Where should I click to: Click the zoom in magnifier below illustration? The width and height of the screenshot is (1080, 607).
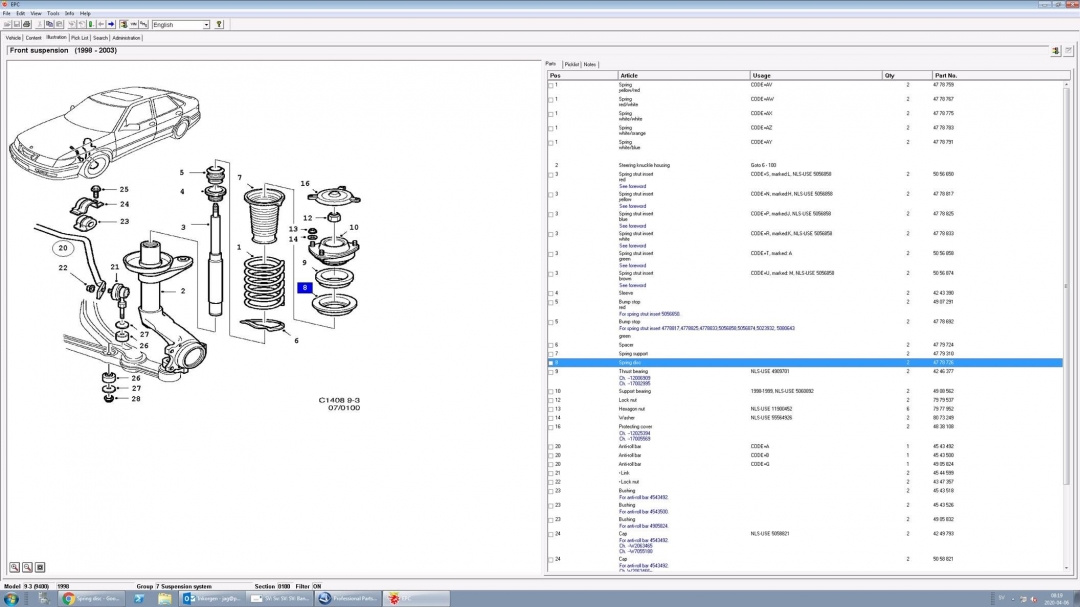coord(15,567)
